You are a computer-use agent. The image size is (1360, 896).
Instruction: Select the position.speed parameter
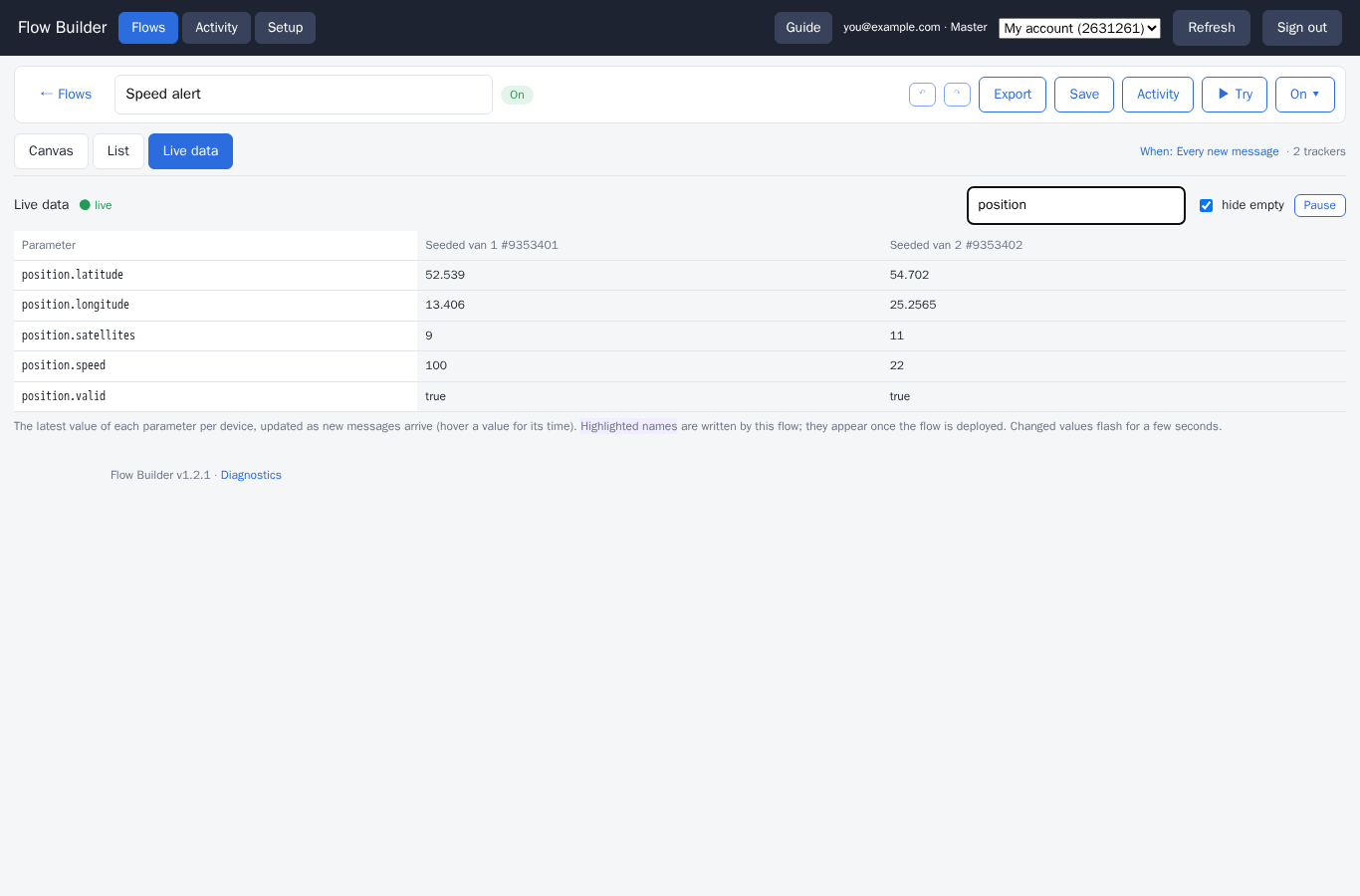64,365
